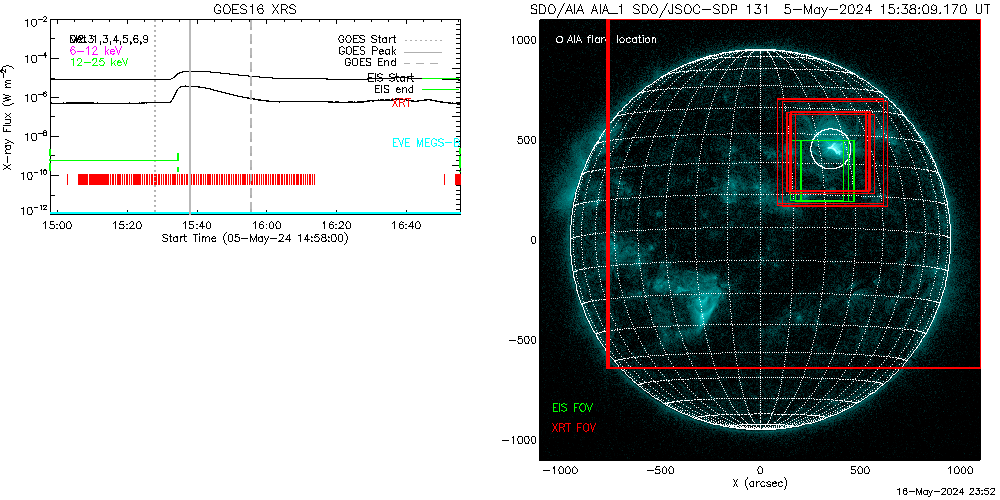This screenshot has height=500, width=1000.
Task: Click the EIS end legend label
Action: click(395, 90)
